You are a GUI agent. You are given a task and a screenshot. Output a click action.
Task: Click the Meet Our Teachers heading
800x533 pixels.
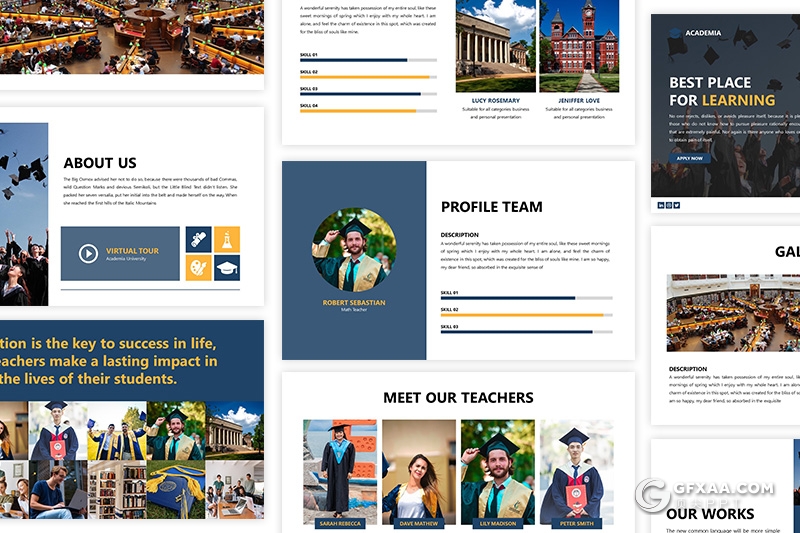(458, 398)
